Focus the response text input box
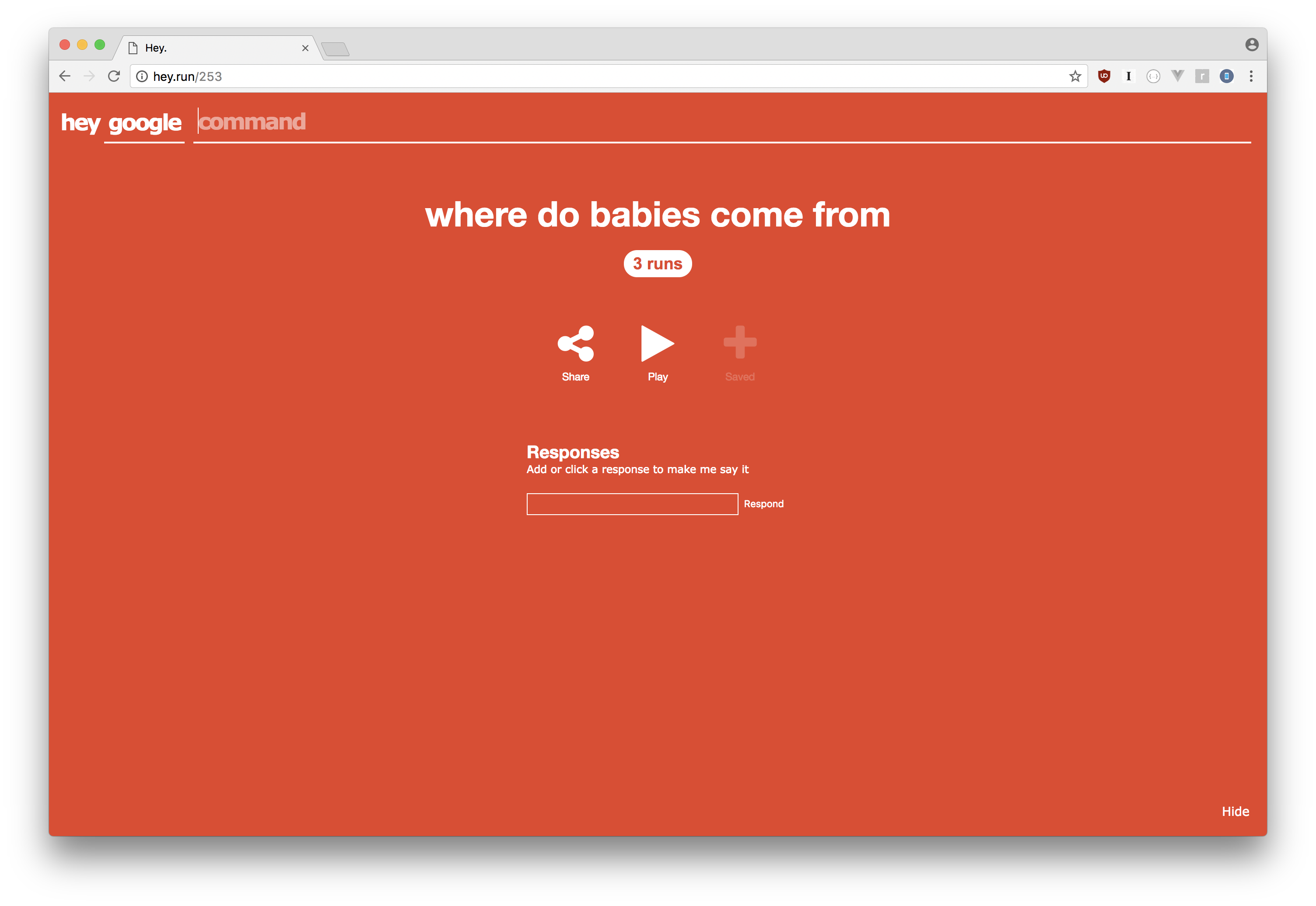This screenshot has height=906, width=1316. tap(632, 504)
